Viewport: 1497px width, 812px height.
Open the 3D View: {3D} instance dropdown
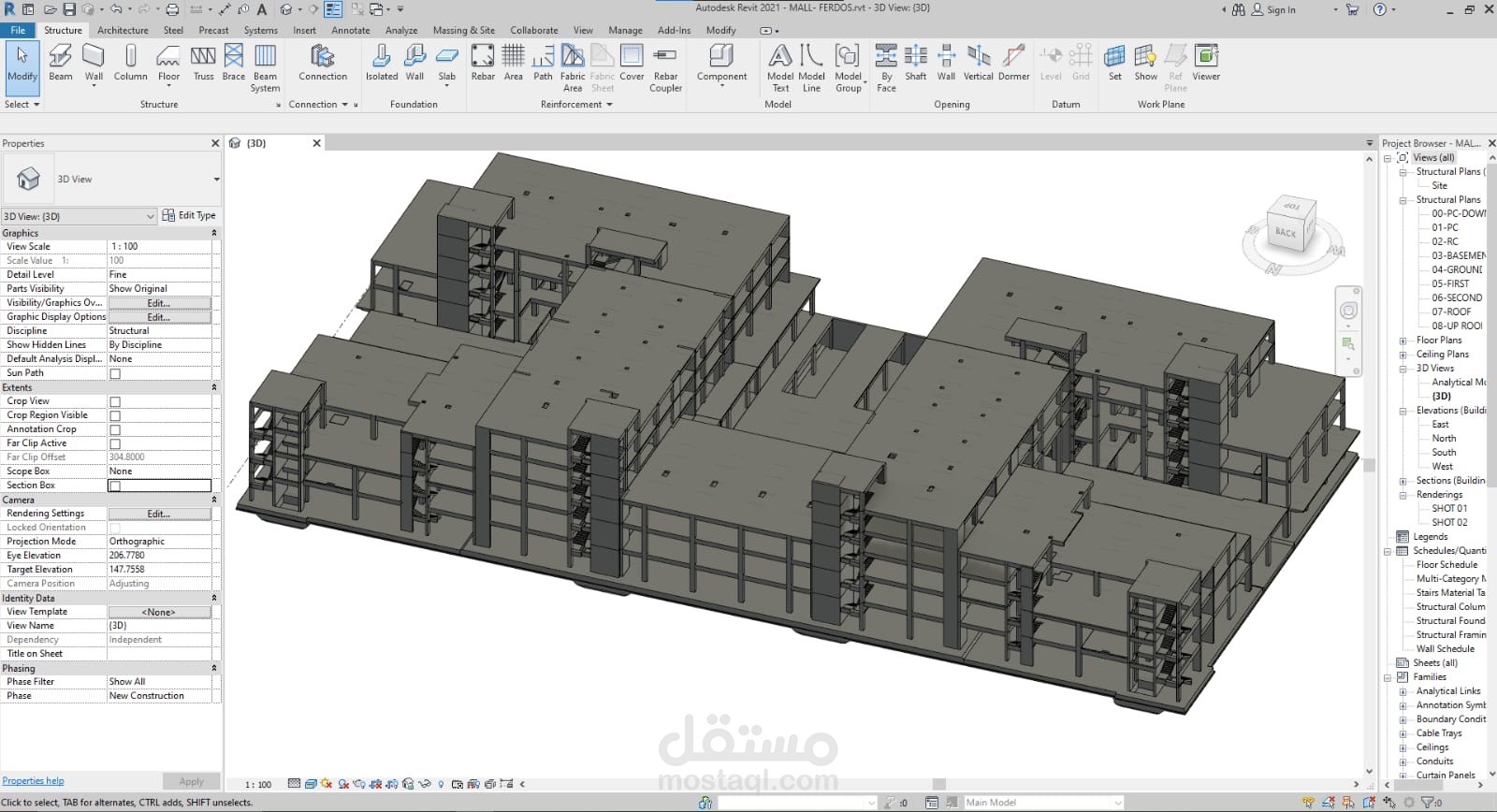point(80,216)
